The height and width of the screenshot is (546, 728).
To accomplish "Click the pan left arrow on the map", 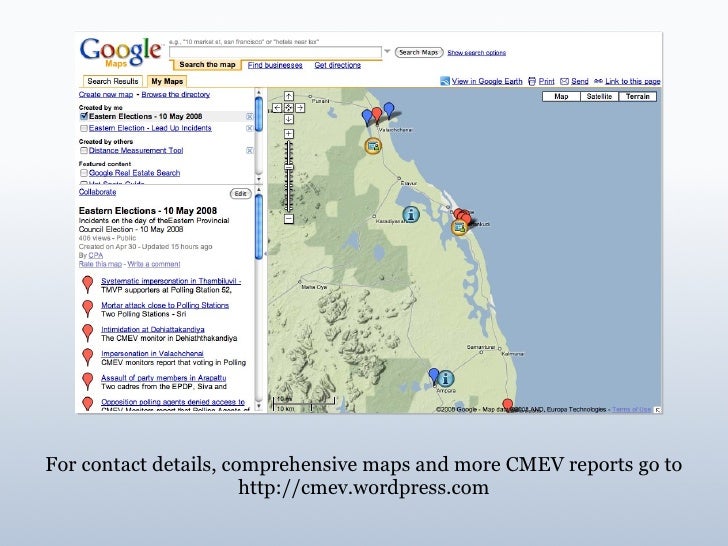I will tap(277, 108).
